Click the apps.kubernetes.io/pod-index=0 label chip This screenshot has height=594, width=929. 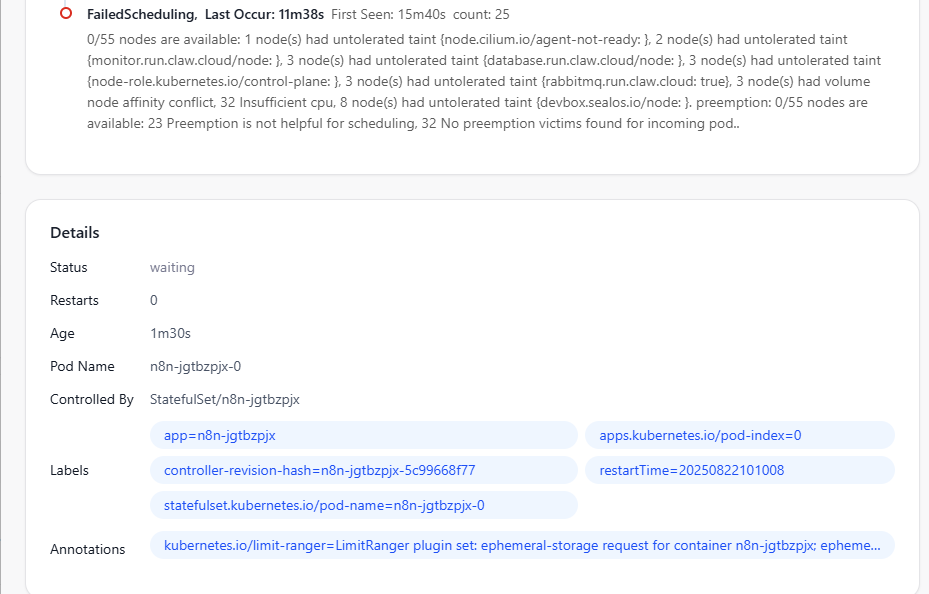click(x=739, y=435)
